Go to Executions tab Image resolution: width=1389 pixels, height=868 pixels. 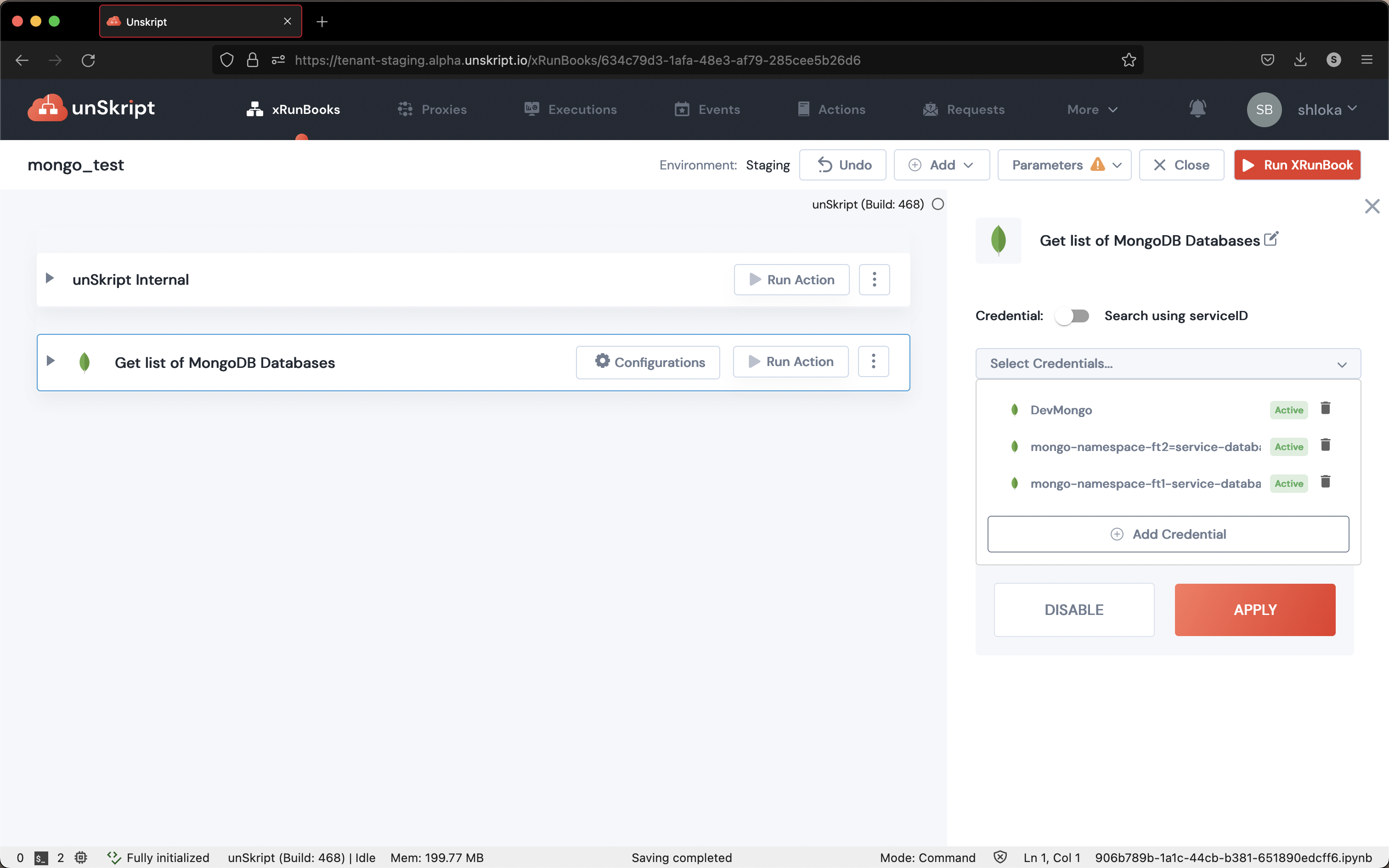tap(570, 109)
